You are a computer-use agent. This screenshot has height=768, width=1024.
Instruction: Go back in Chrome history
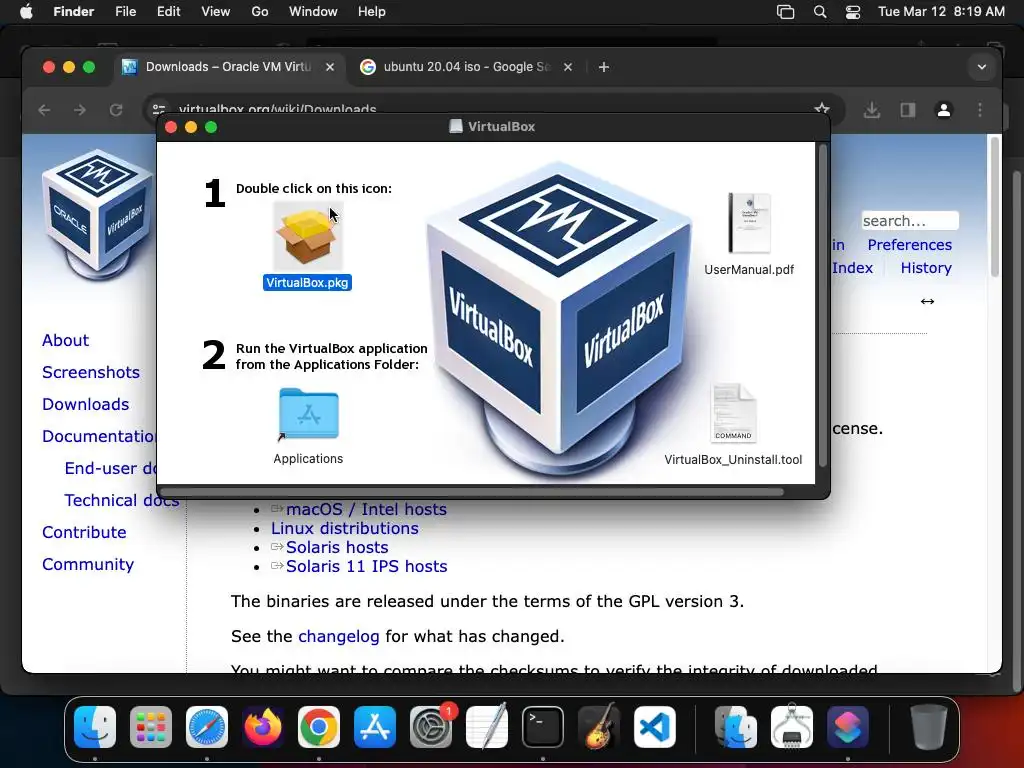click(x=44, y=110)
